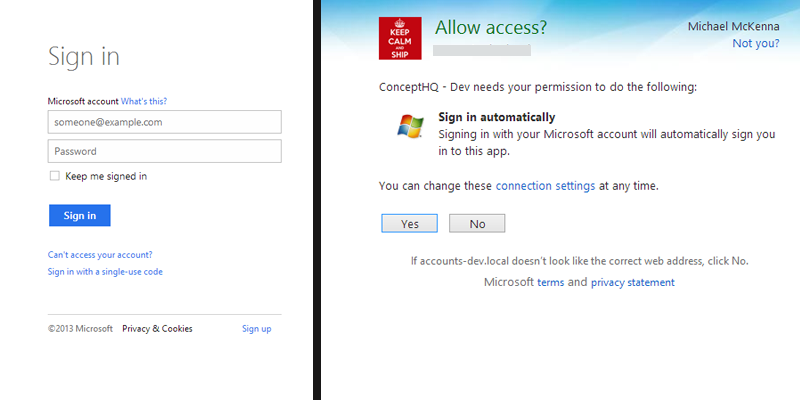
Task: Click the Windows flag icon
Action: (x=410, y=127)
